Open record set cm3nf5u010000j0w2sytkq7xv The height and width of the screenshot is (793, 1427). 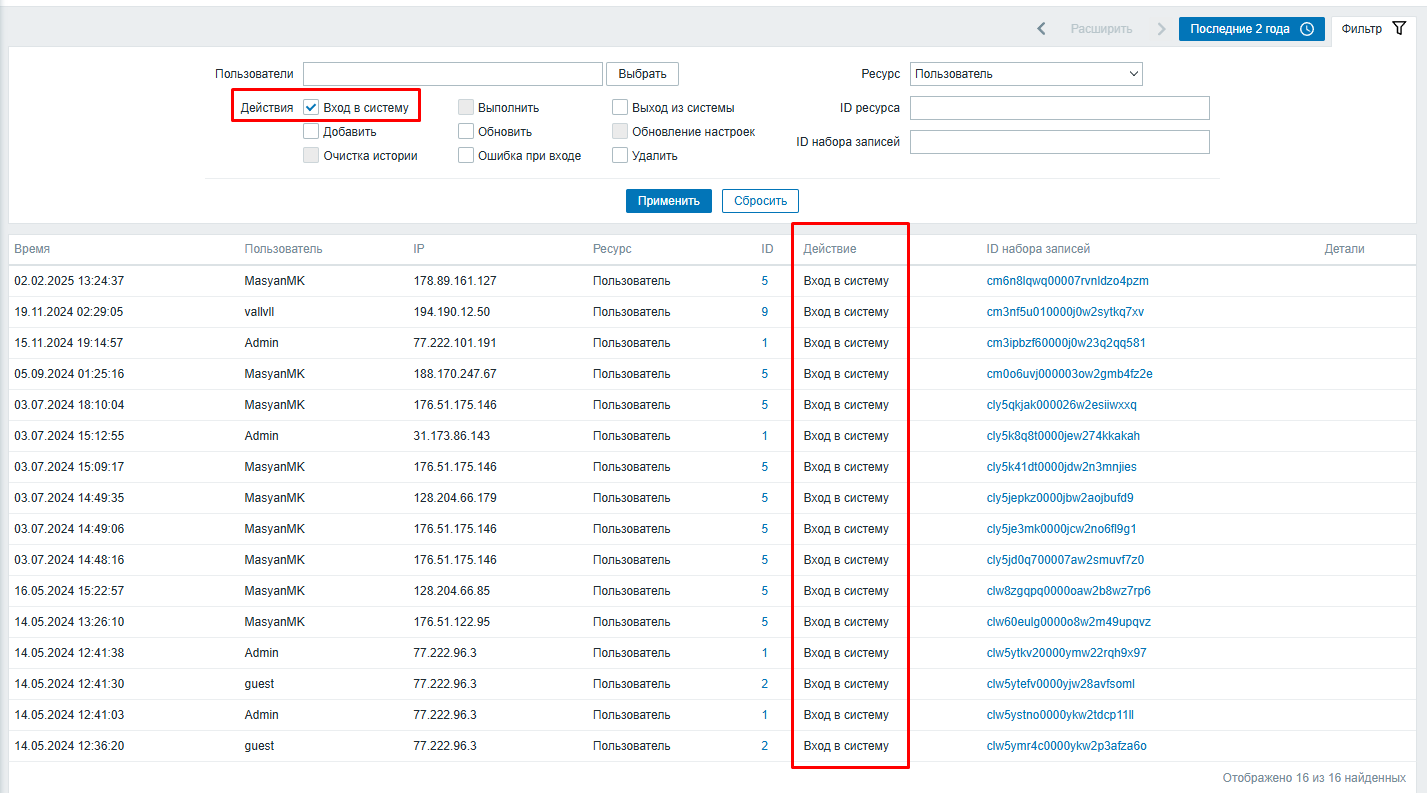click(x=1065, y=312)
